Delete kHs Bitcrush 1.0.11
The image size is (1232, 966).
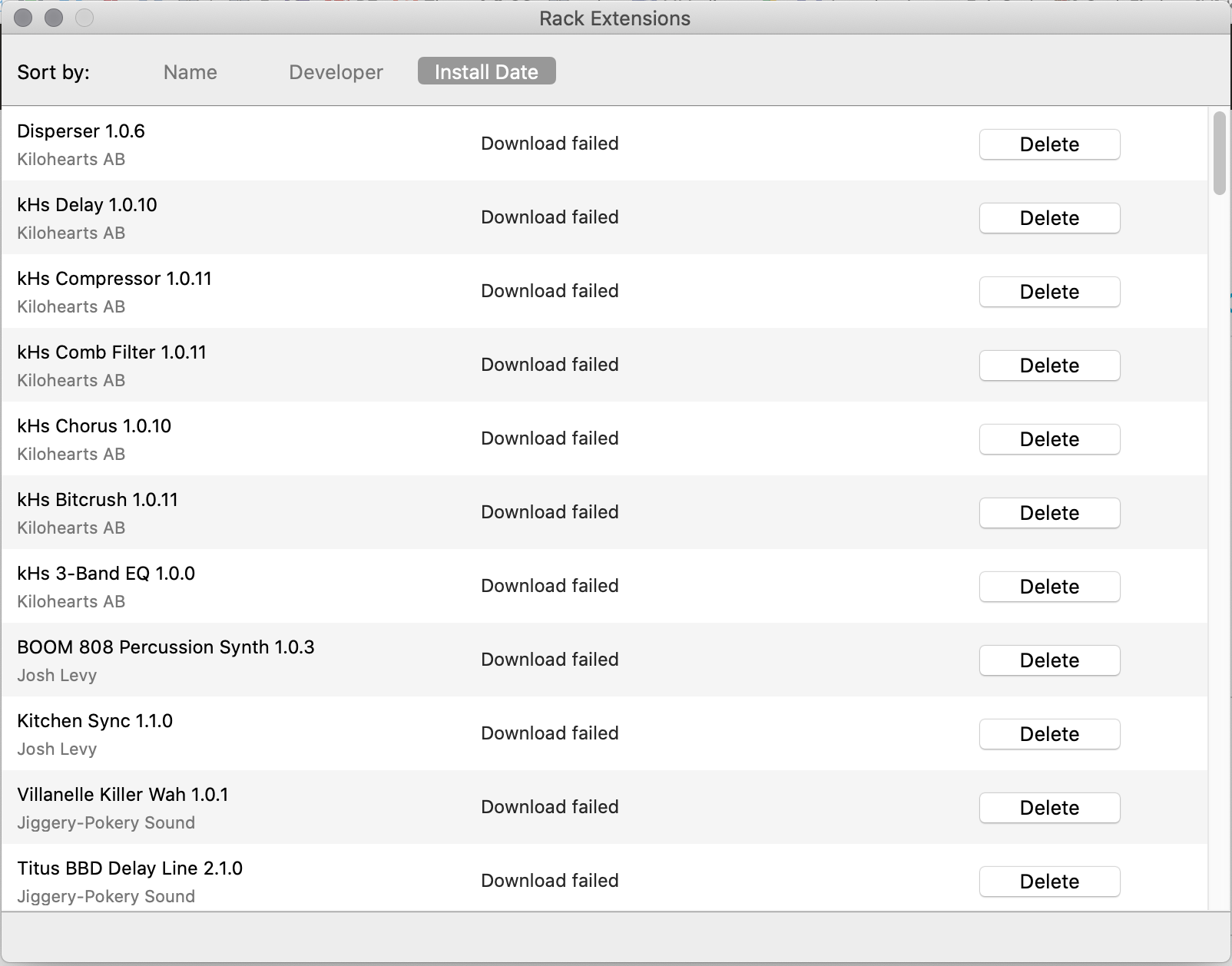[x=1049, y=513]
